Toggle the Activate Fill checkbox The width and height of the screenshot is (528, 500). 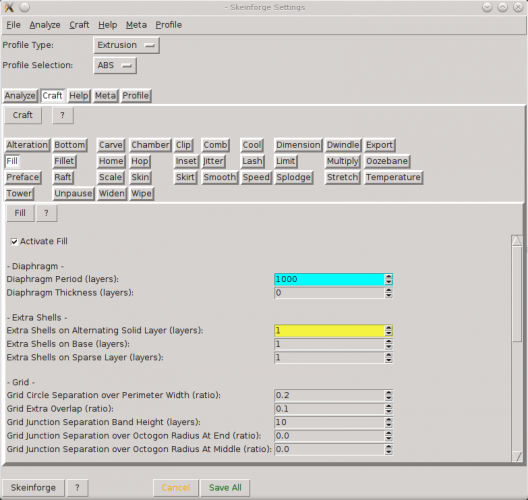[14, 242]
